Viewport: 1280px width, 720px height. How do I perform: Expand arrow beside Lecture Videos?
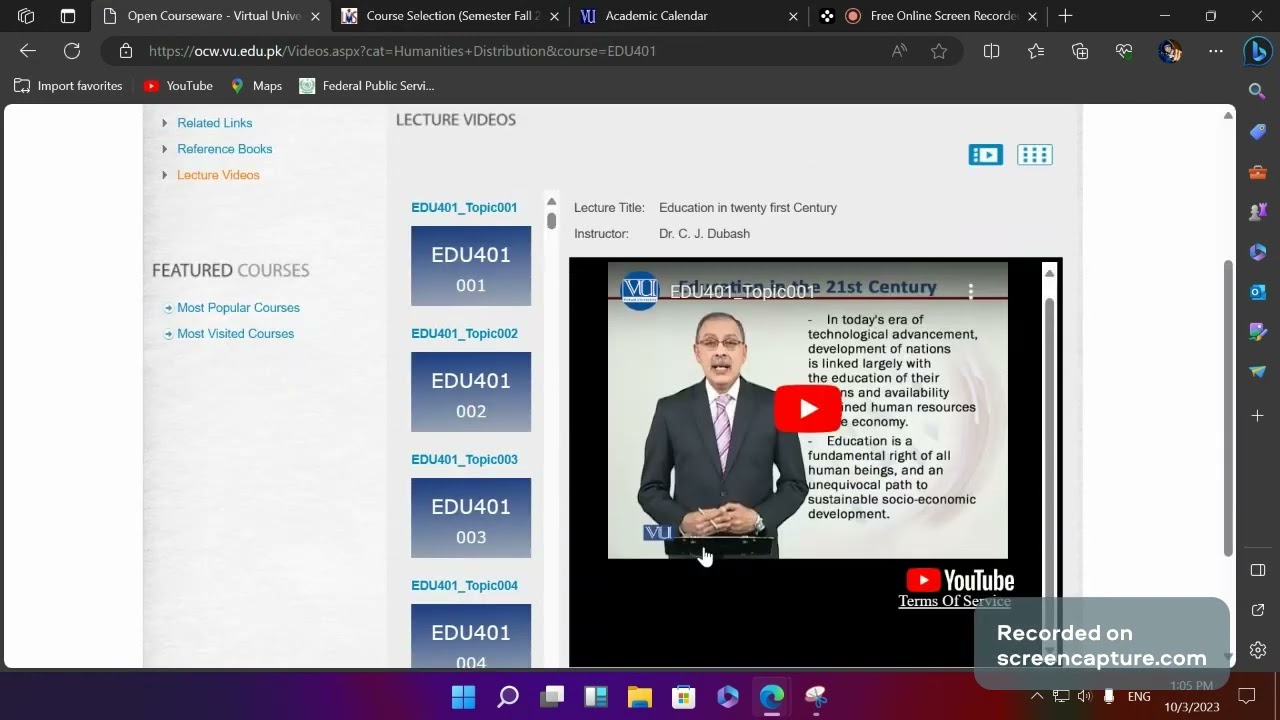[x=165, y=175]
